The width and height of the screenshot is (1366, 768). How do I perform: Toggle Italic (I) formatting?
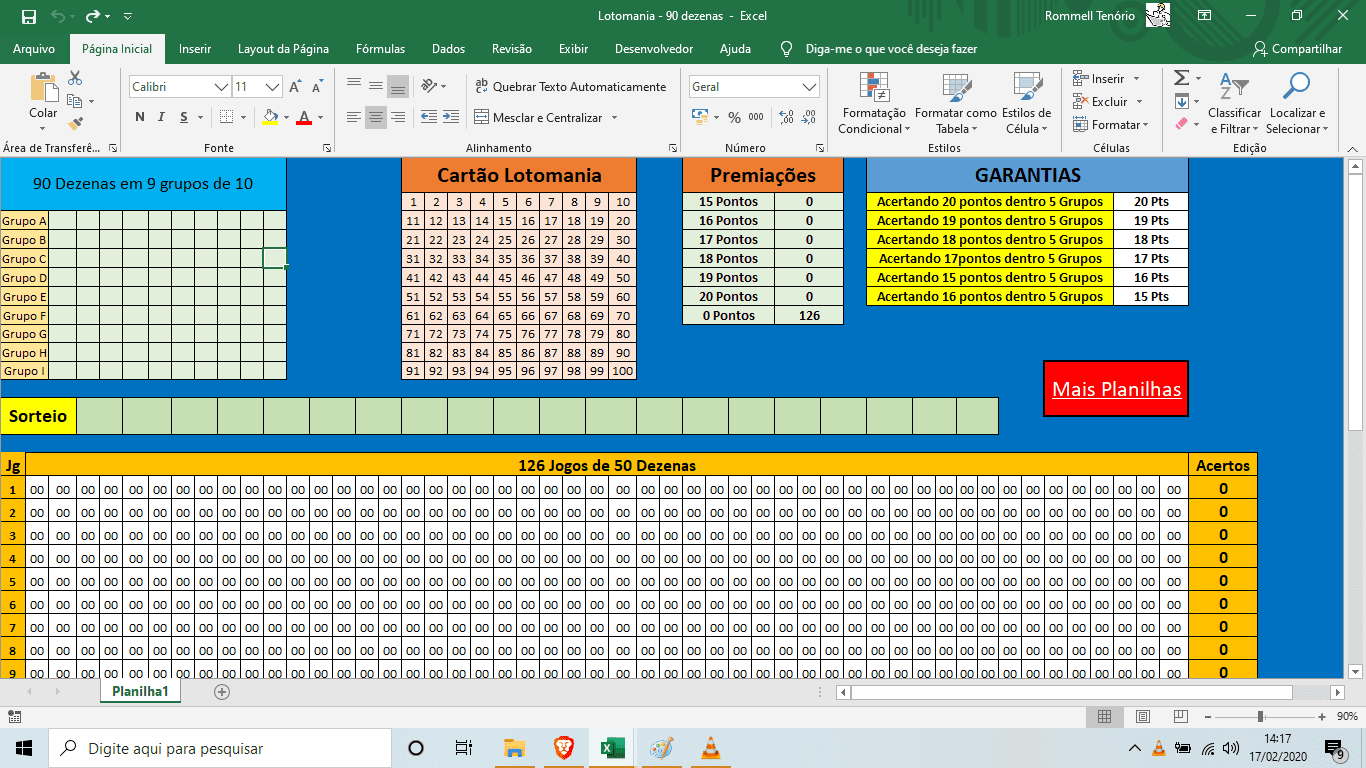(162, 117)
